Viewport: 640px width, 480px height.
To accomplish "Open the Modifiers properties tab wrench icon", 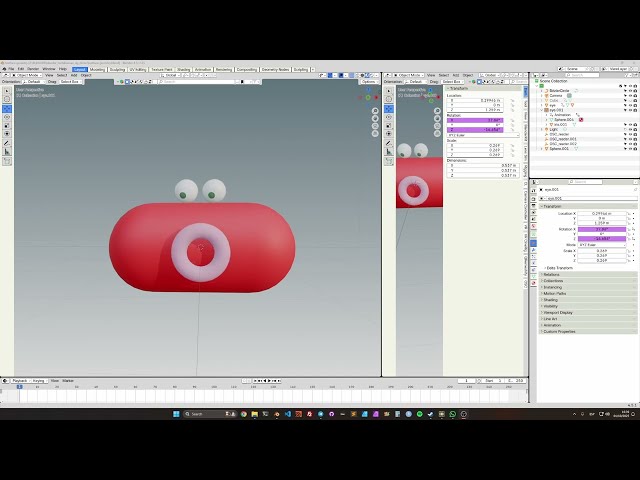I will (533, 250).
